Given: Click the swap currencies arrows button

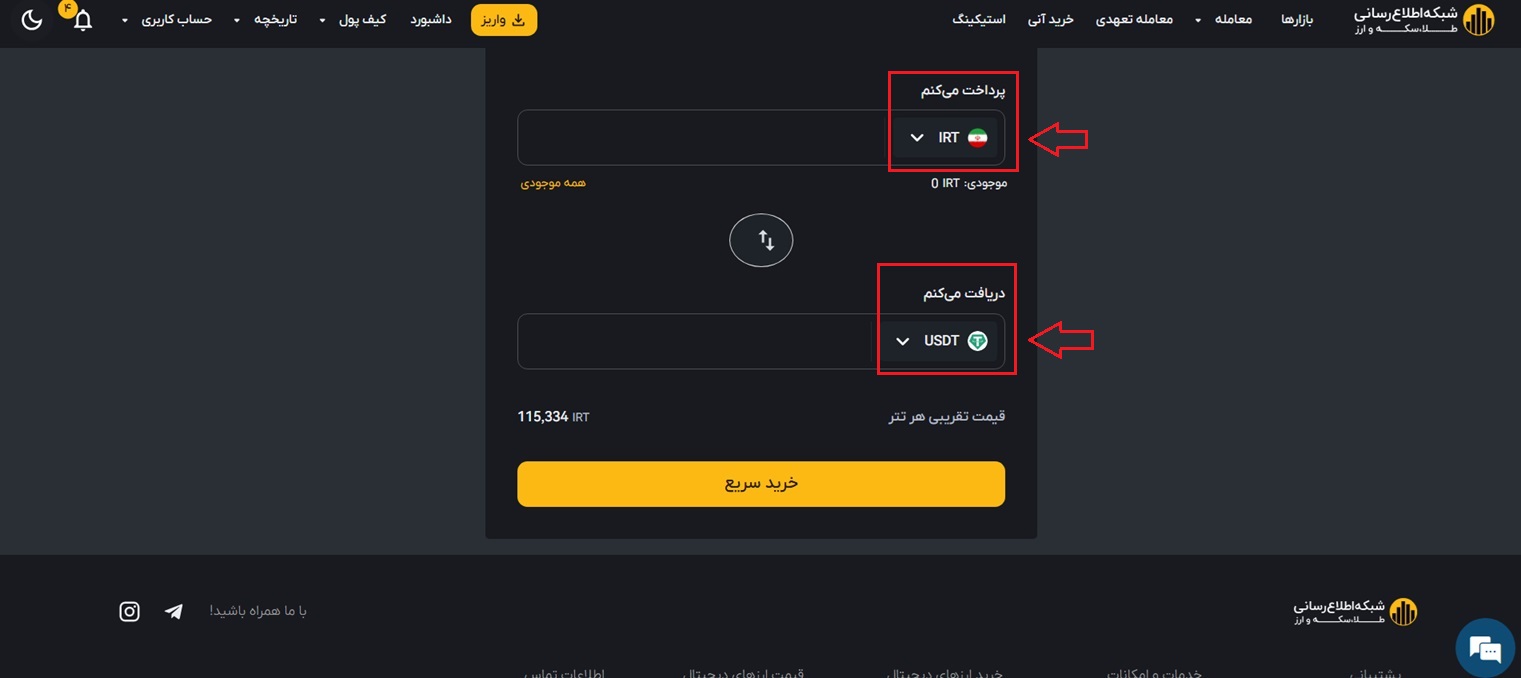Looking at the screenshot, I should pyautogui.click(x=761, y=240).
